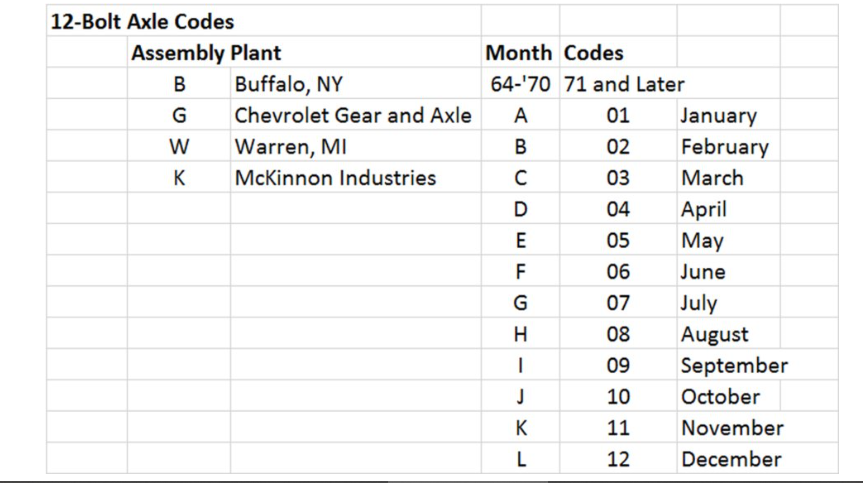The height and width of the screenshot is (483, 863).
Task: Click the 'McKinnon Industries' cell
Action: click(x=356, y=178)
